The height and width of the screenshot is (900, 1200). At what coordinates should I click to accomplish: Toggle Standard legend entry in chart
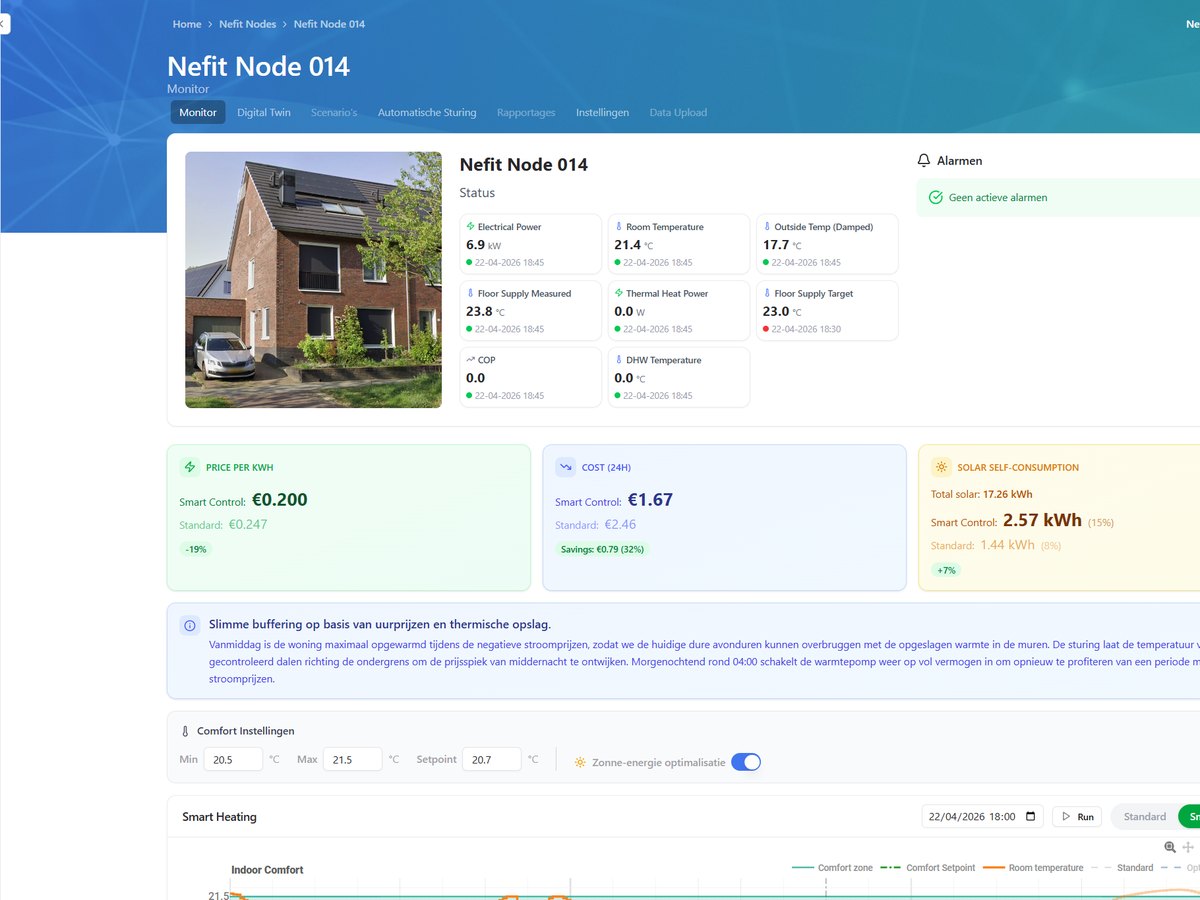tap(1122, 868)
